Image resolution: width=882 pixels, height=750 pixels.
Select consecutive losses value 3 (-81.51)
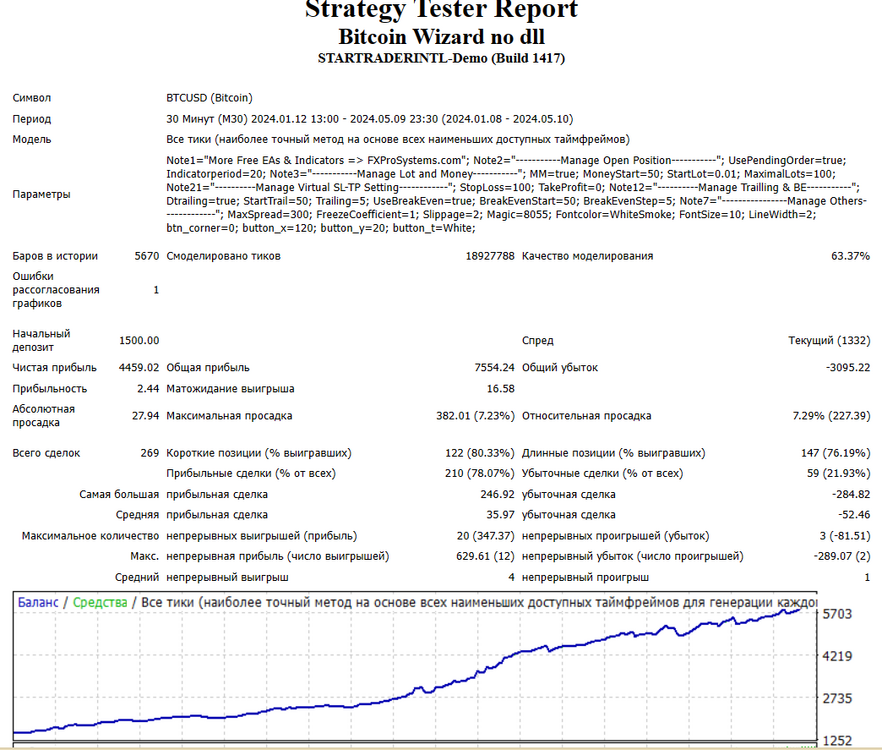coord(845,536)
